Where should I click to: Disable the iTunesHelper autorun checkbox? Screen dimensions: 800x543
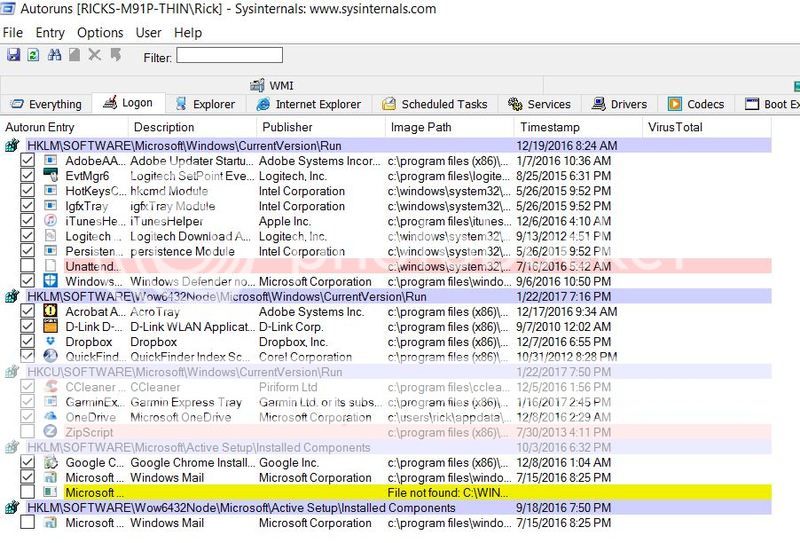pos(28,221)
